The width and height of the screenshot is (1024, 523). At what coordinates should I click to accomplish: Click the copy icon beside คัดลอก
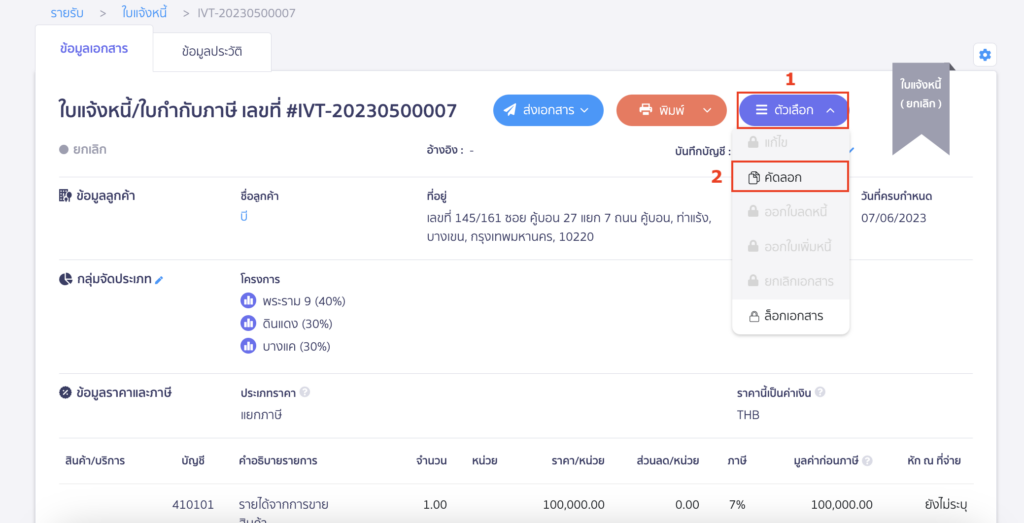(754, 177)
